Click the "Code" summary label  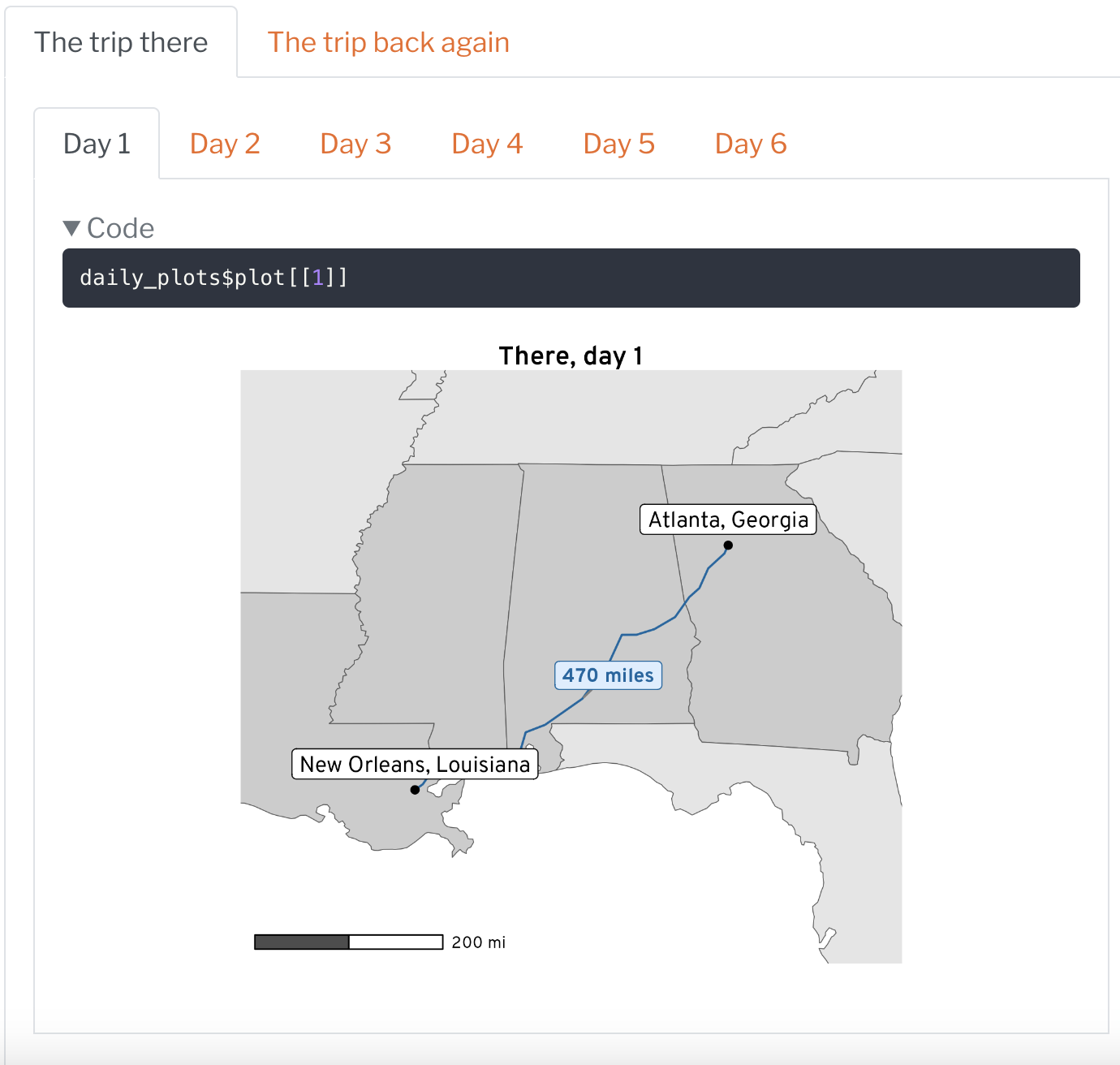(120, 229)
